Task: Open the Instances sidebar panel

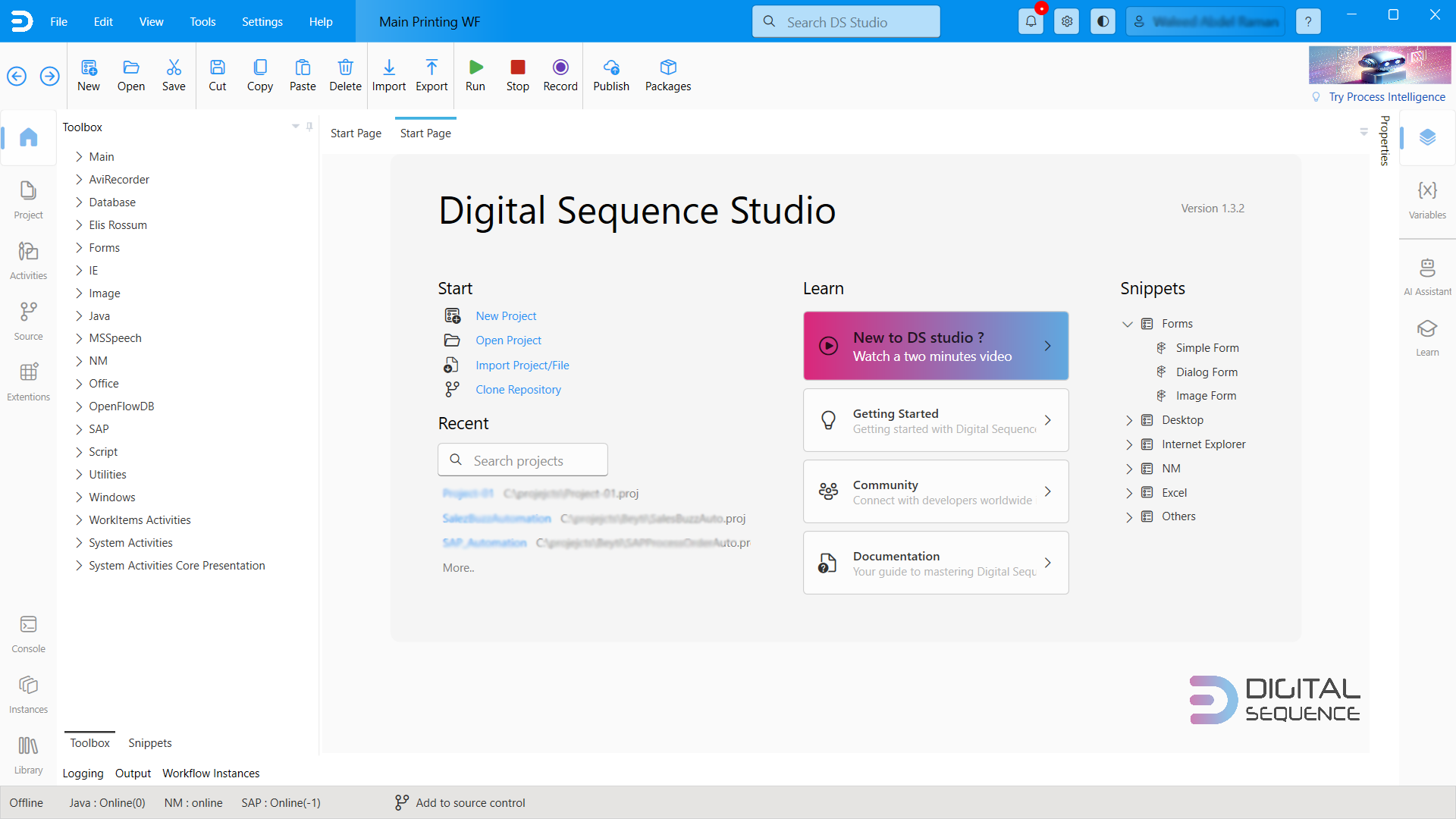Action: click(x=28, y=695)
